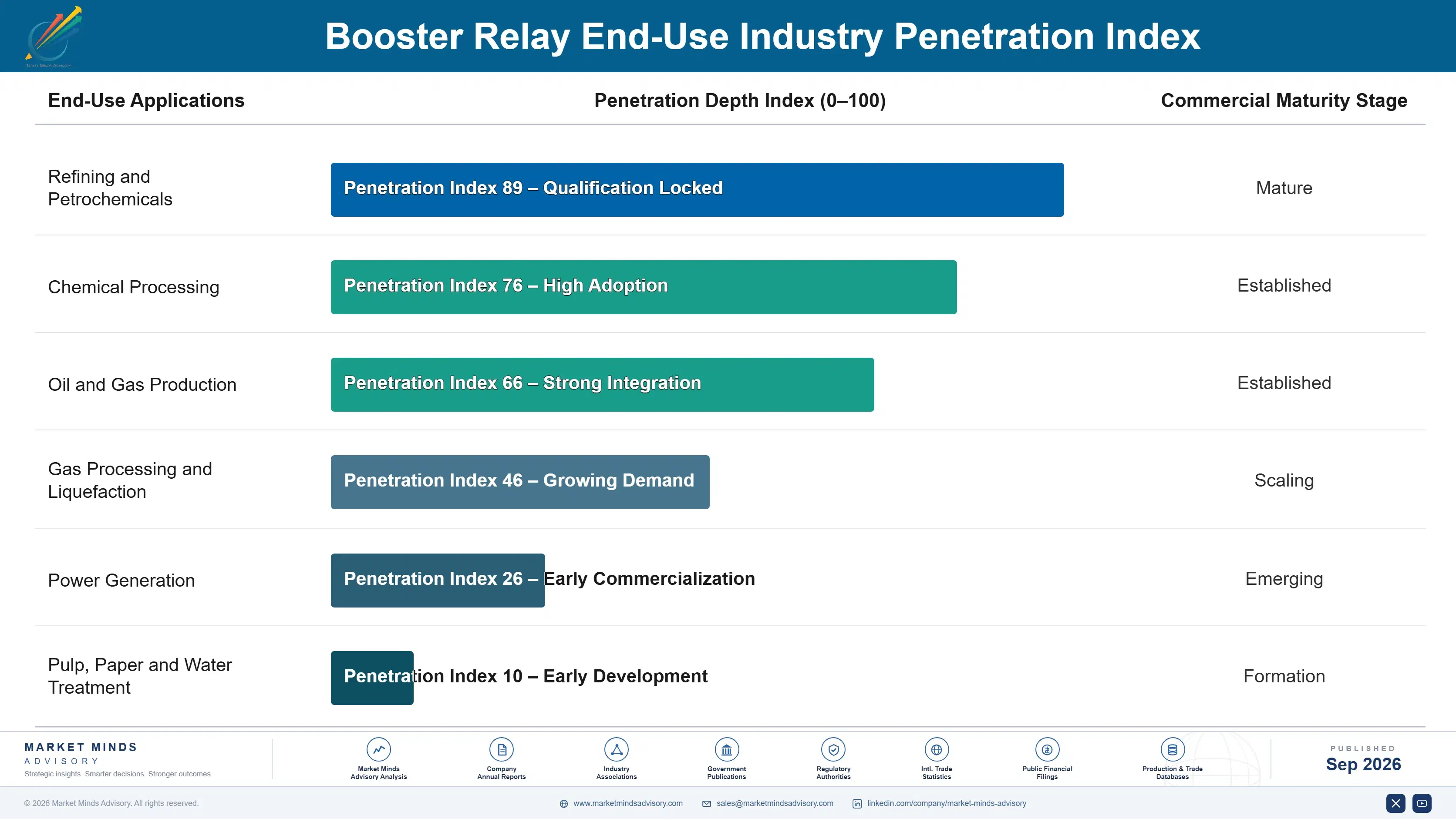This screenshot has height=819, width=1456.
Task: Select the Penetration Index 66 Strong Integration bar
Action: pyautogui.click(x=602, y=385)
